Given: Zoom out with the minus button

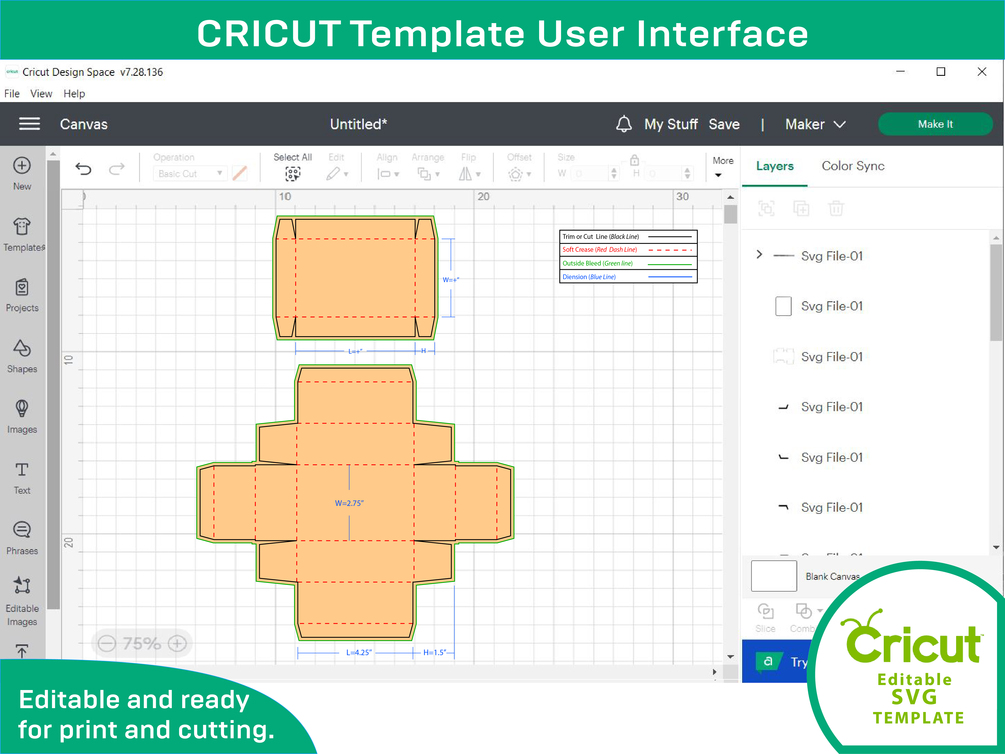Looking at the screenshot, I should pyautogui.click(x=107, y=643).
